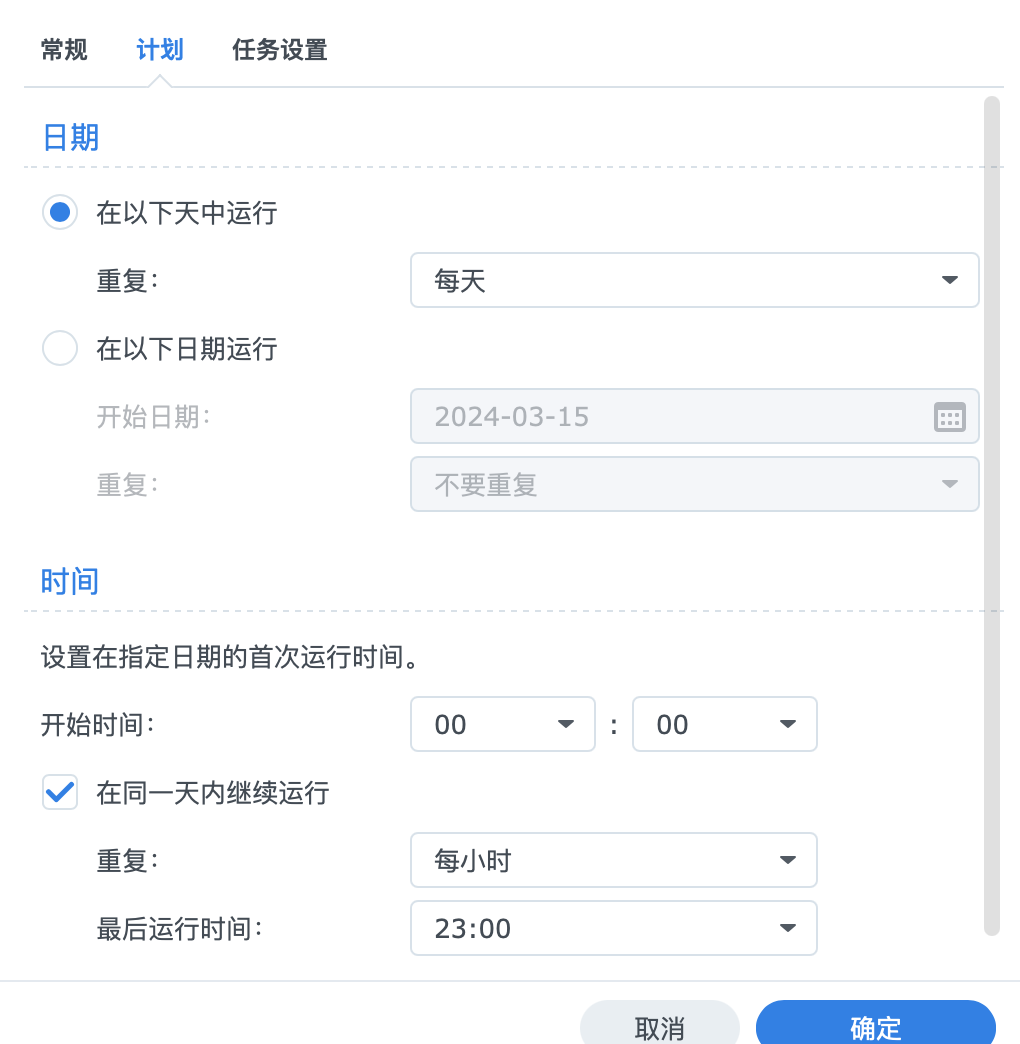Select the 在以下天中运行 radio button
The width and height of the screenshot is (1020, 1044).
coord(60,212)
